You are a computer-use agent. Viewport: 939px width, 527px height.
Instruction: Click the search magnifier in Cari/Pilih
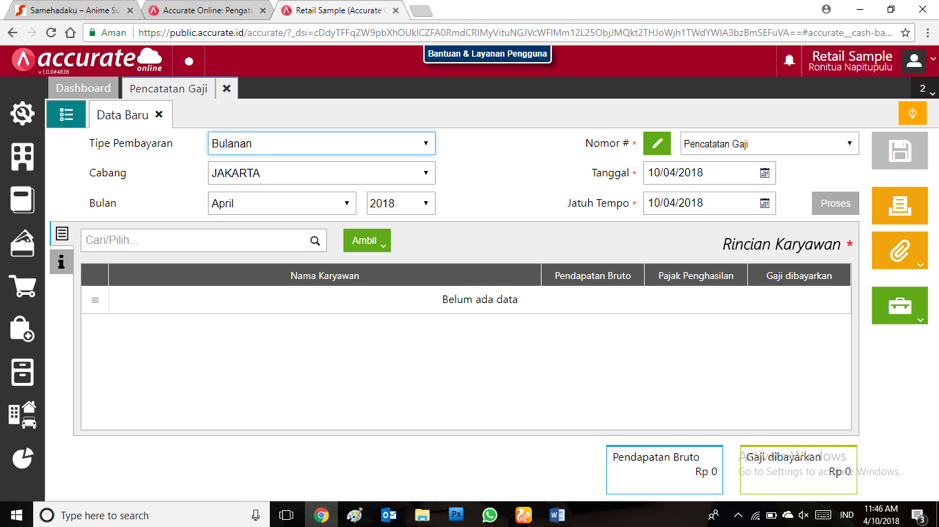[x=315, y=240]
